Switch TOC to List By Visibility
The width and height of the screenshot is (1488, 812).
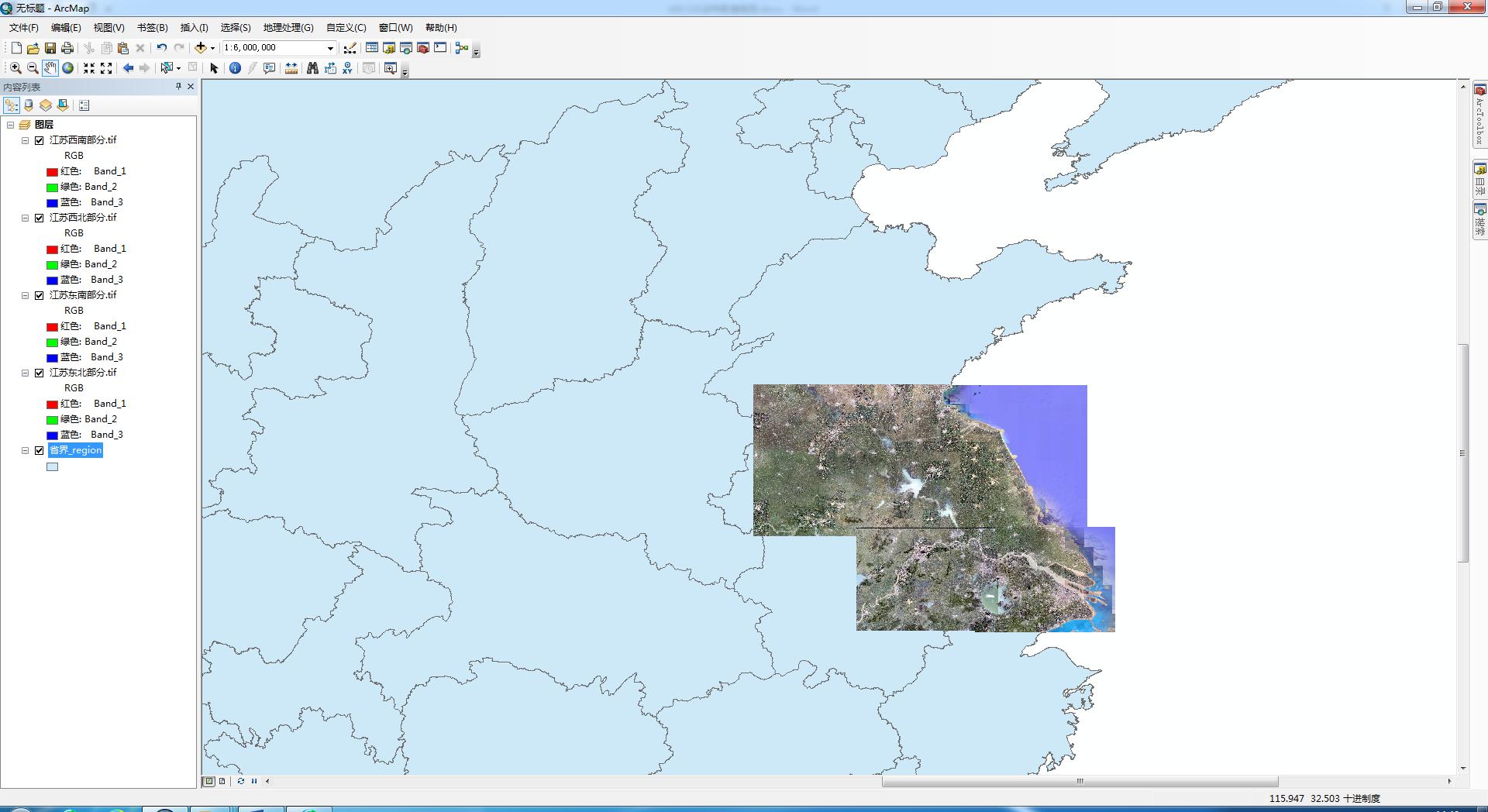tap(46, 105)
